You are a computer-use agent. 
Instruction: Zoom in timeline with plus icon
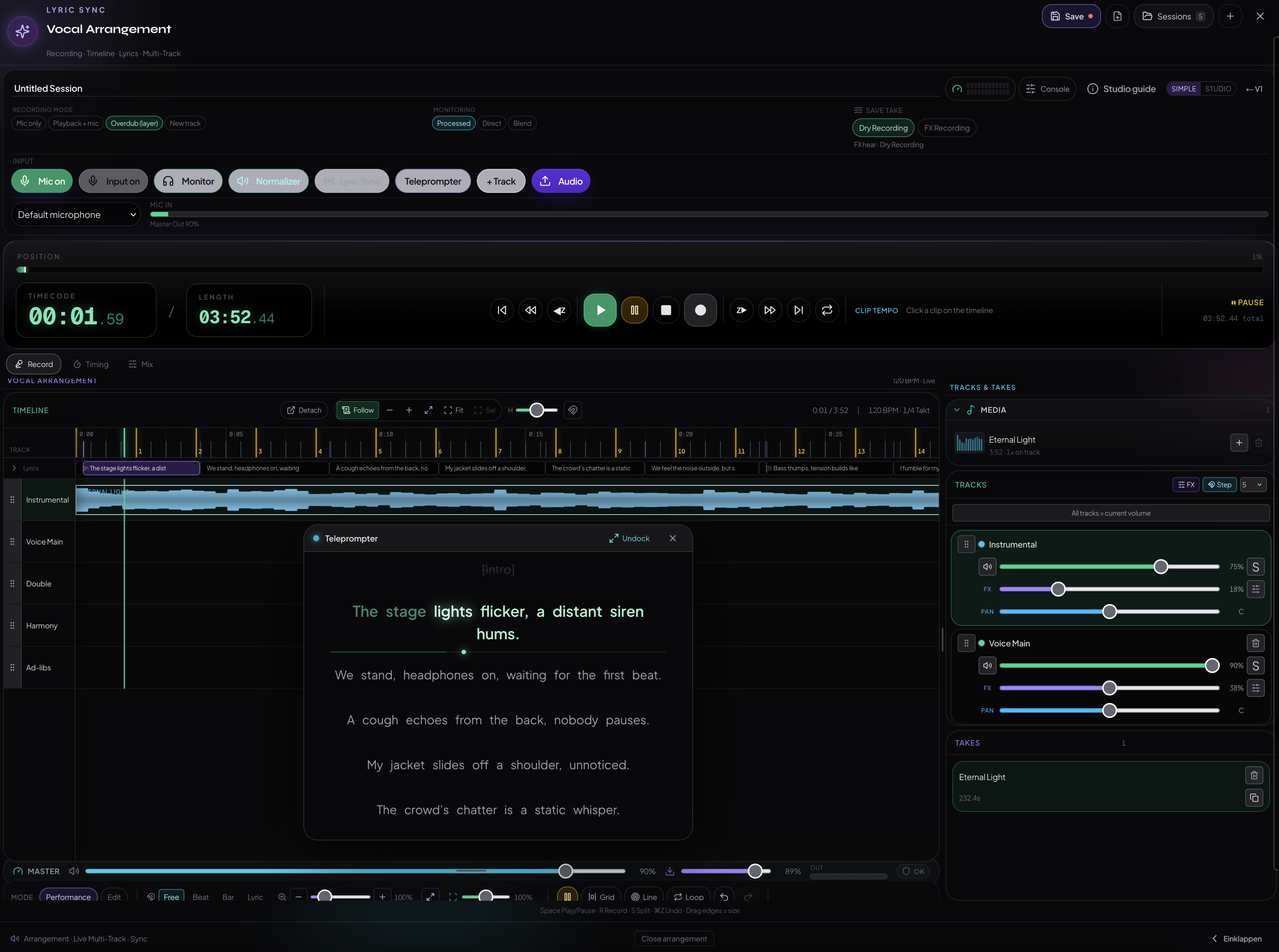pyautogui.click(x=409, y=410)
